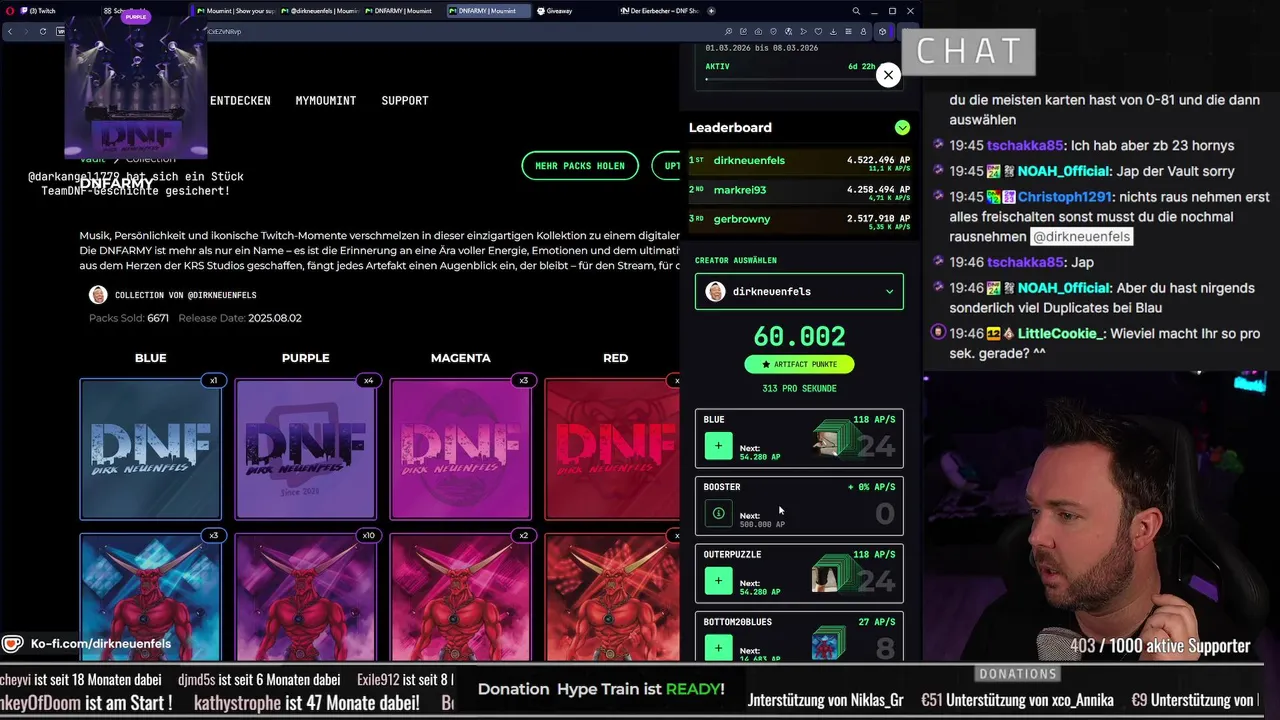The width and height of the screenshot is (1280, 720).
Task: Open the dirkneuenfels creator dropdown
Action: click(799, 292)
